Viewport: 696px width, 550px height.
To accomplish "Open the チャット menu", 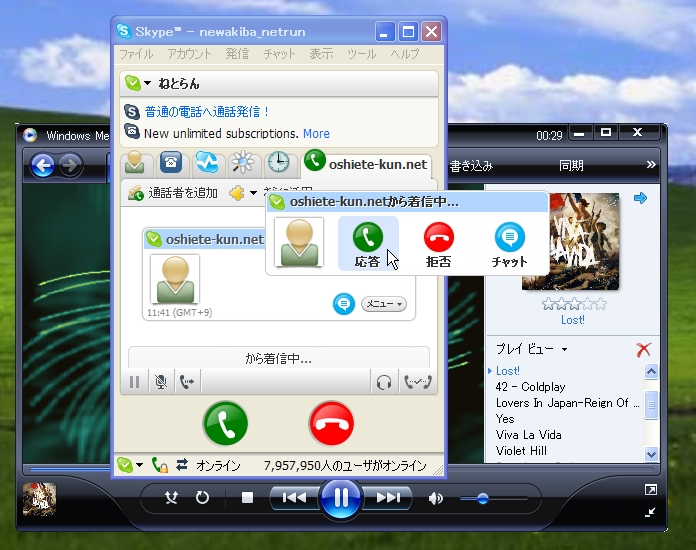I will (x=279, y=54).
